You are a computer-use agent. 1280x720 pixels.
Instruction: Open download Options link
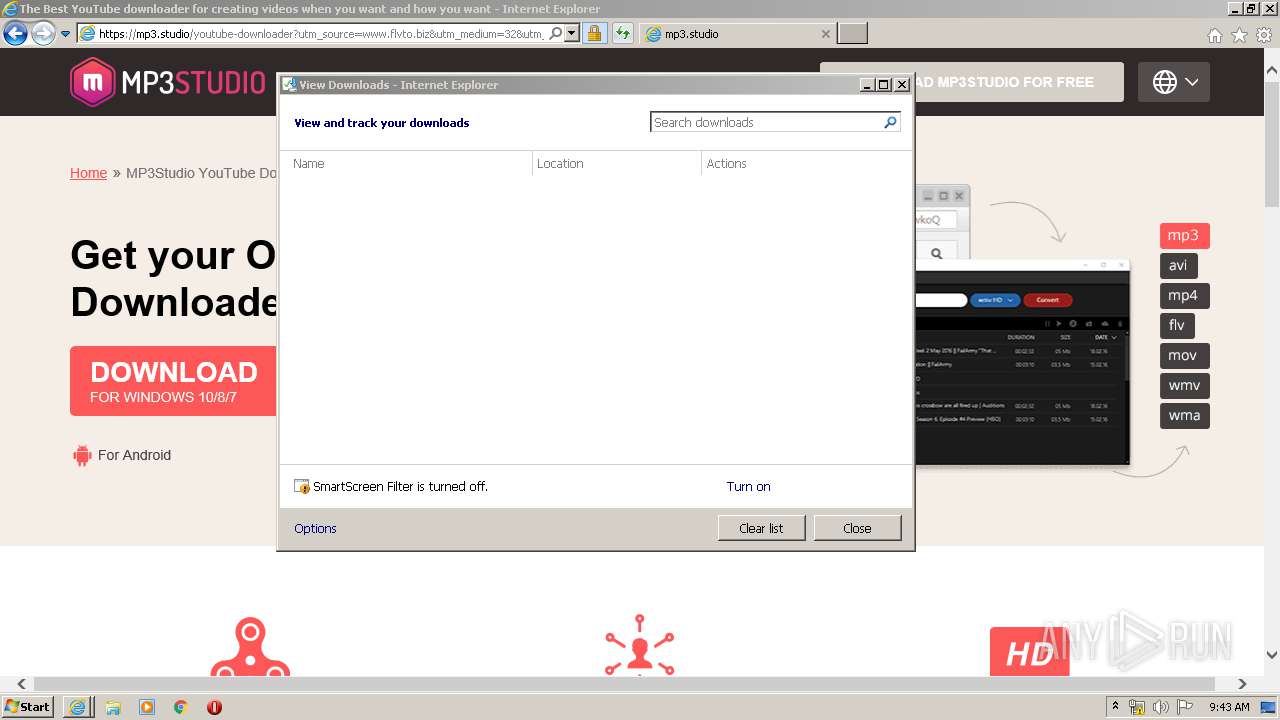coord(315,529)
